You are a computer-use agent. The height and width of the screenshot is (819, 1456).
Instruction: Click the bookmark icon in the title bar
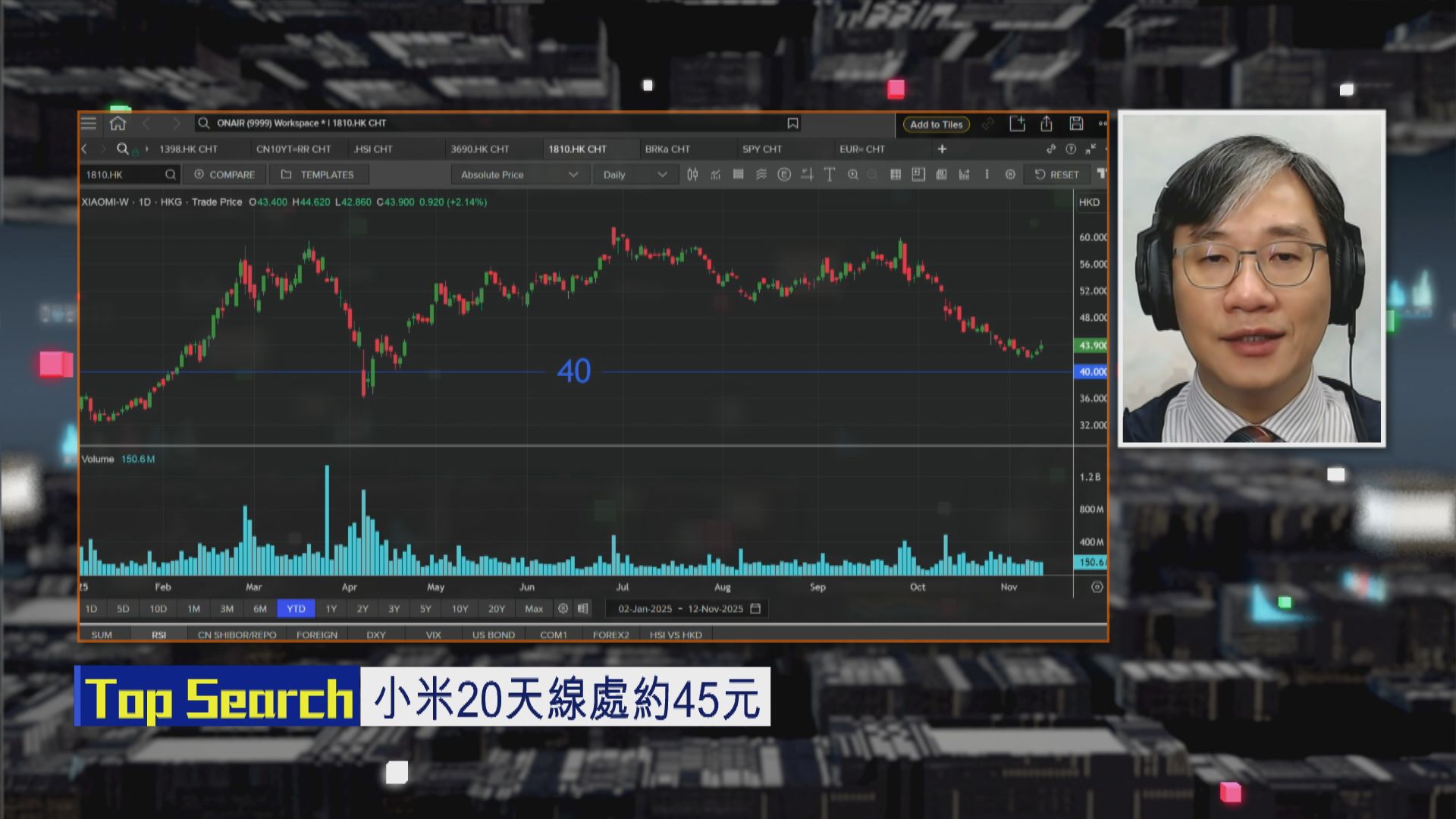pyautogui.click(x=792, y=122)
